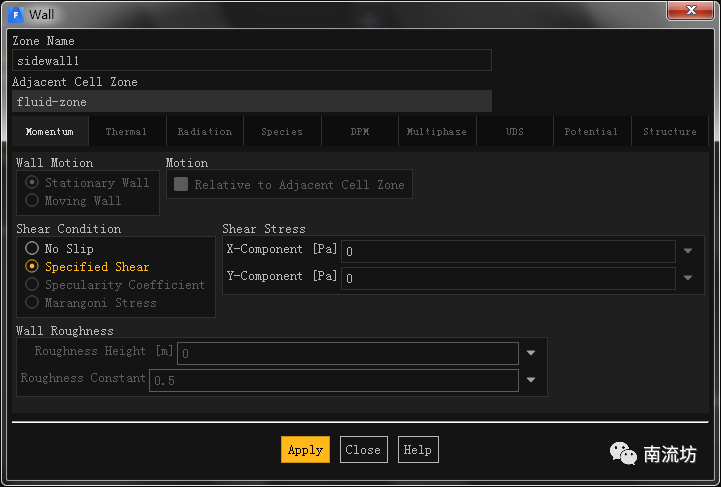Image resolution: width=721 pixels, height=487 pixels.
Task: Select Marangoni Stress radio button
Action: pyautogui.click(x=32, y=302)
